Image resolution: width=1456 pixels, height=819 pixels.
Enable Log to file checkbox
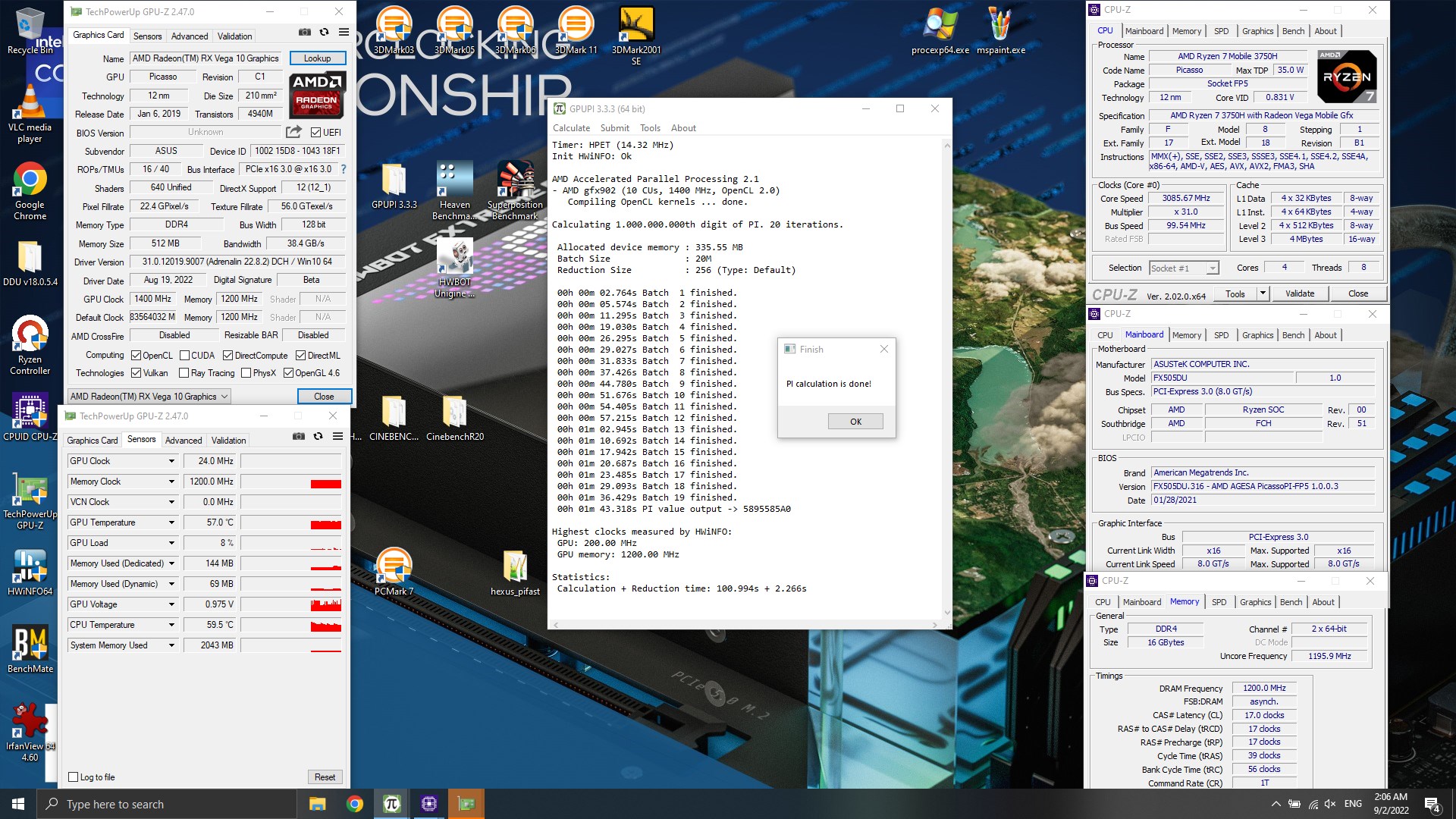(74, 777)
